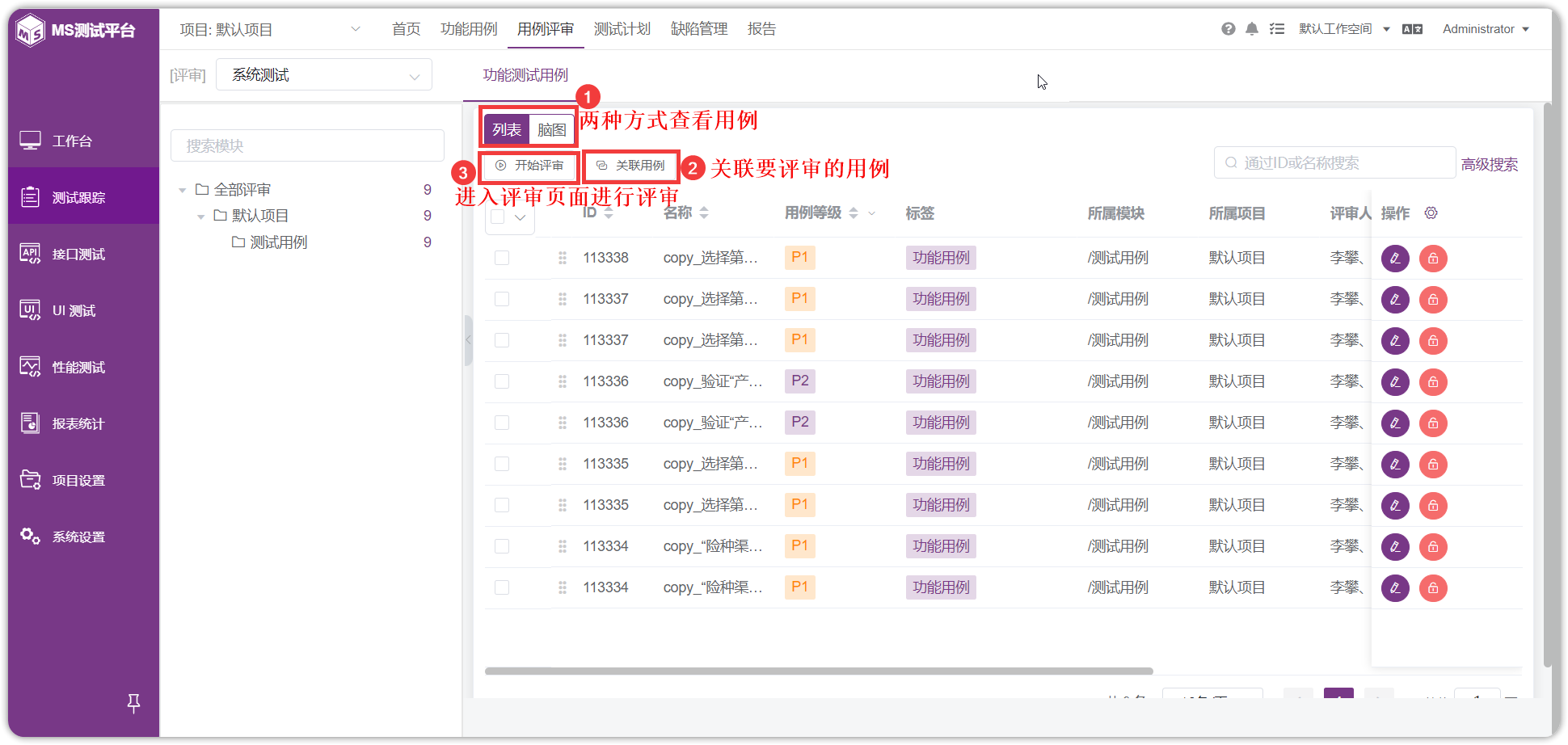Viewport: 1568px width, 745px height.
Task: Open 系统设置 in the sidebar
Action: 83,537
